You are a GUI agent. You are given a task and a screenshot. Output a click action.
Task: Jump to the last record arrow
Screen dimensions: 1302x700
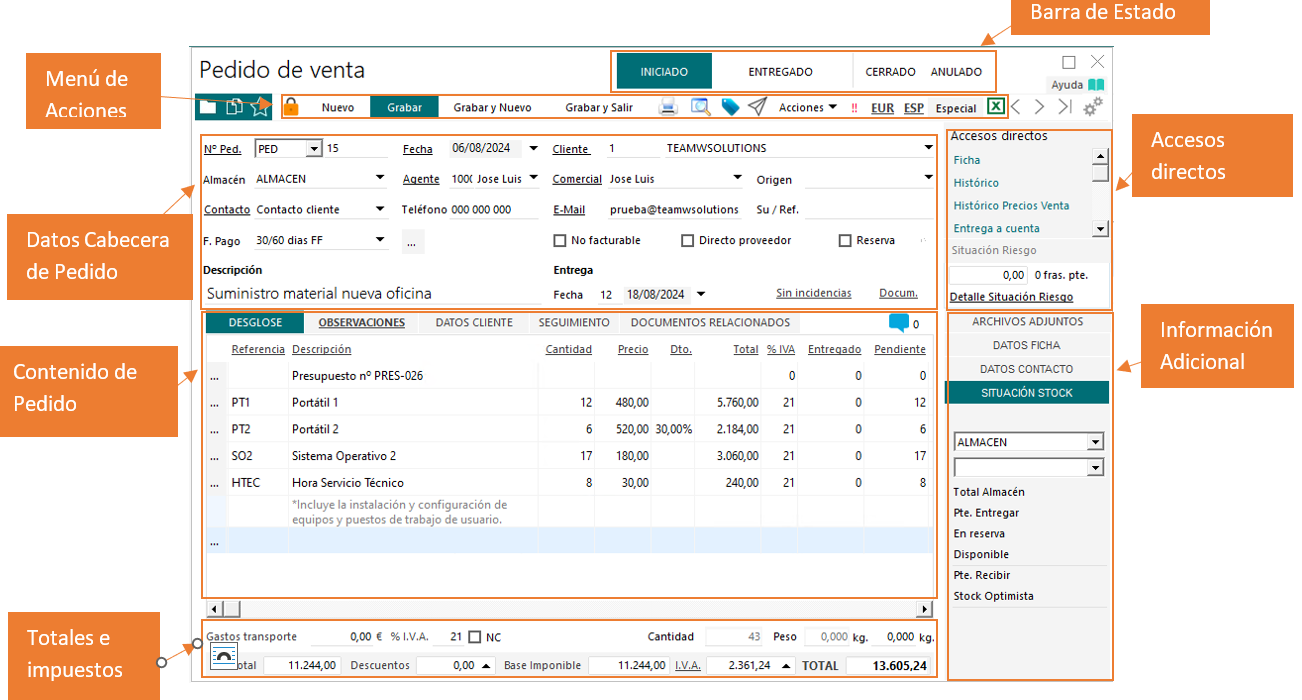point(1065,107)
